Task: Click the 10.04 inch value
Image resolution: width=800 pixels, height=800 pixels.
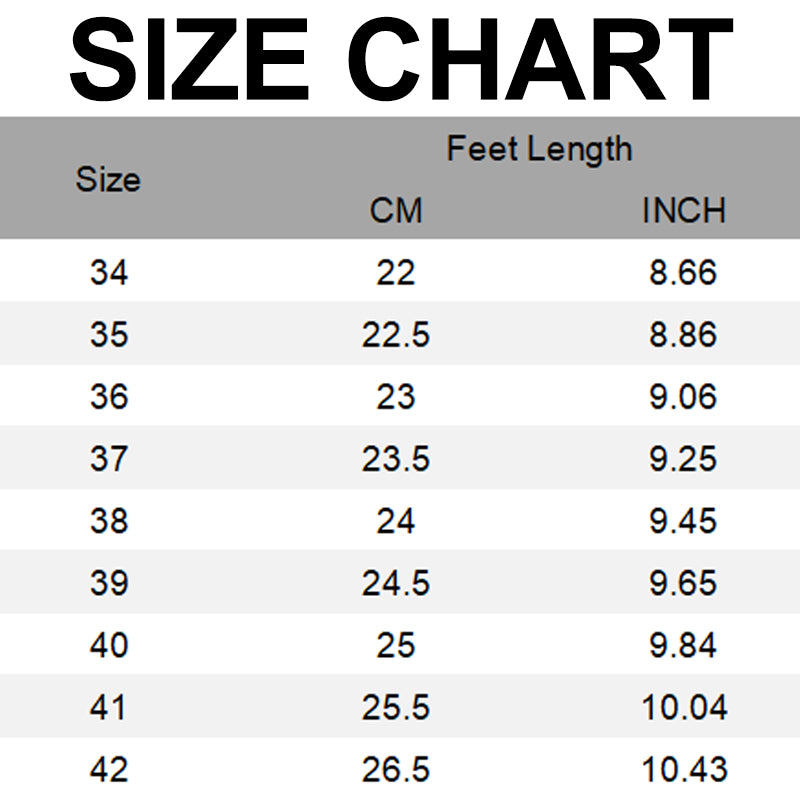Action: (684, 708)
